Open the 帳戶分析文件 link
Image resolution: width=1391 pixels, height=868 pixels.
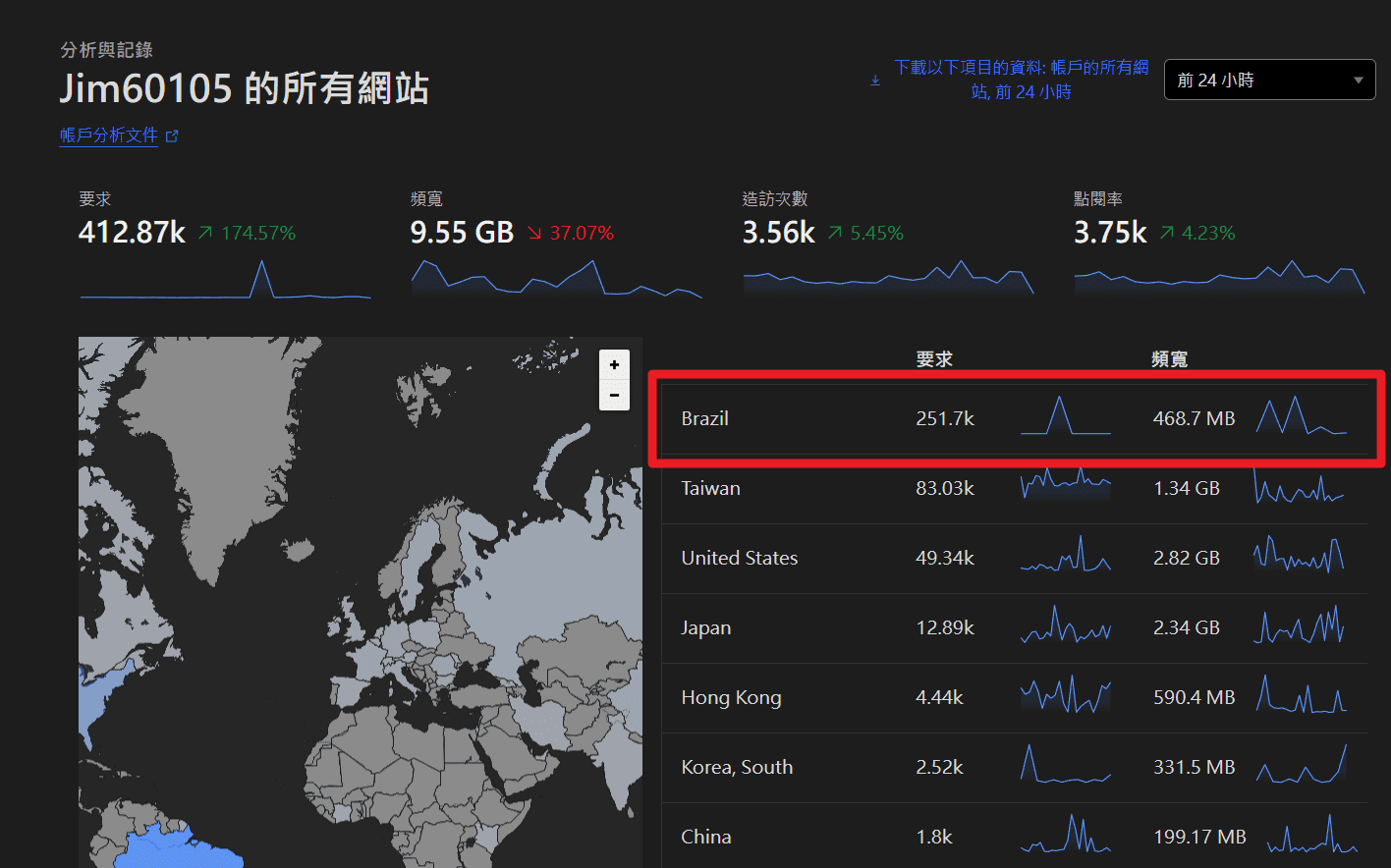tap(109, 136)
